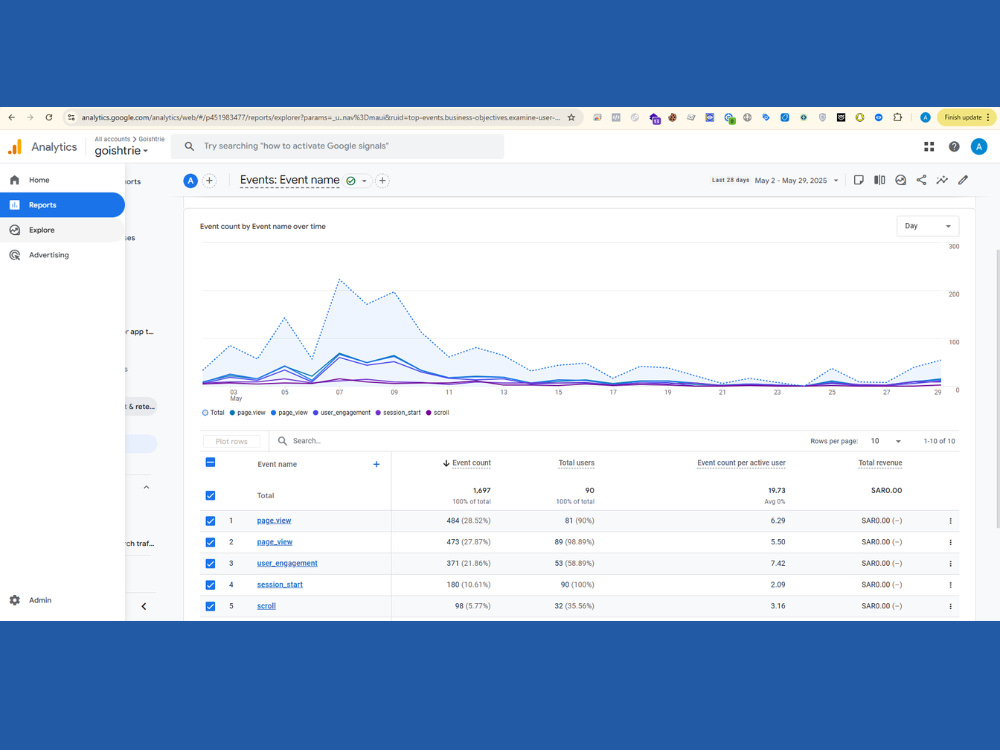The width and height of the screenshot is (1000, 750).
Task: Open more options for session_start row
Action: (x=950, y=585)
